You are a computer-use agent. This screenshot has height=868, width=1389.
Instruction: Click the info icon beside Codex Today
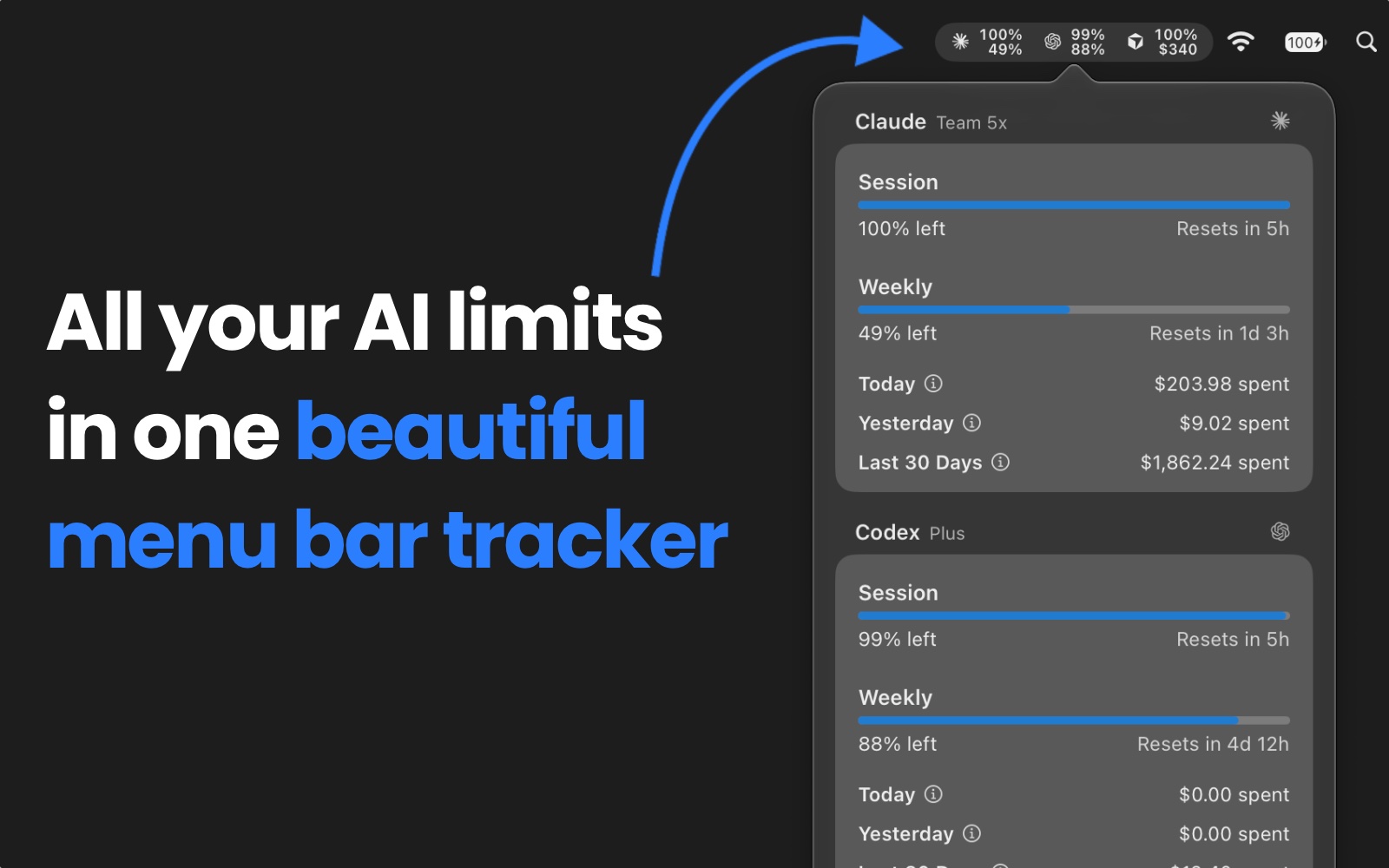(933, 793)
